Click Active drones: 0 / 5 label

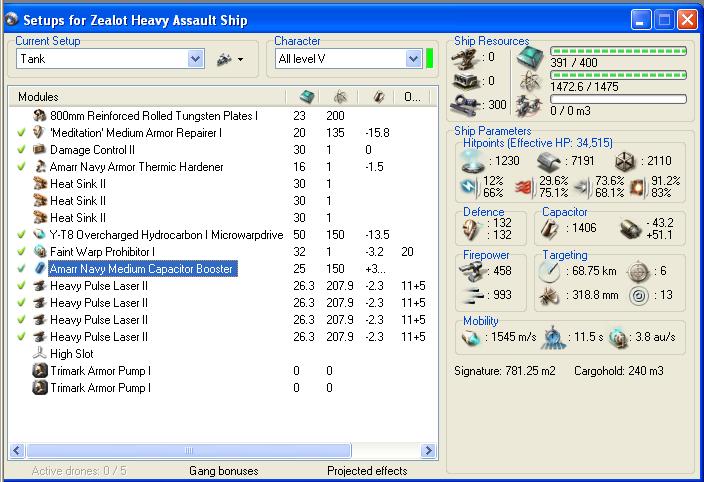79,471
